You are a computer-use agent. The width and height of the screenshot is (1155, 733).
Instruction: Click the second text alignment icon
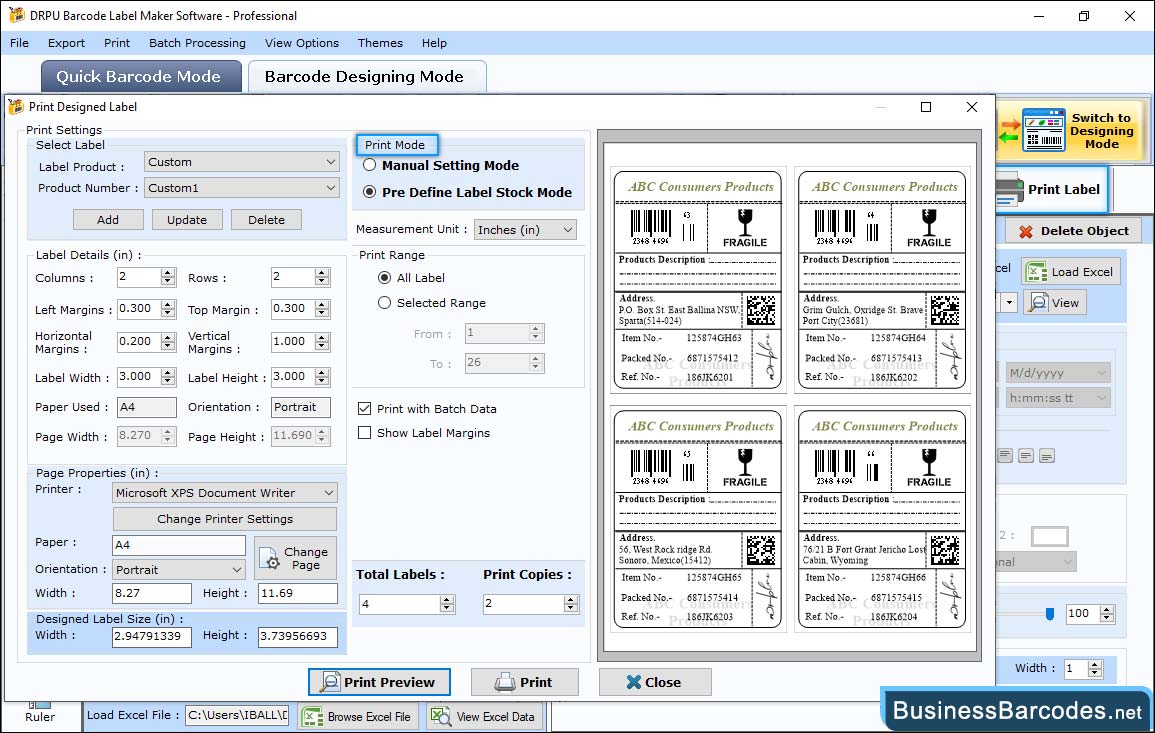pos(1025,456)
